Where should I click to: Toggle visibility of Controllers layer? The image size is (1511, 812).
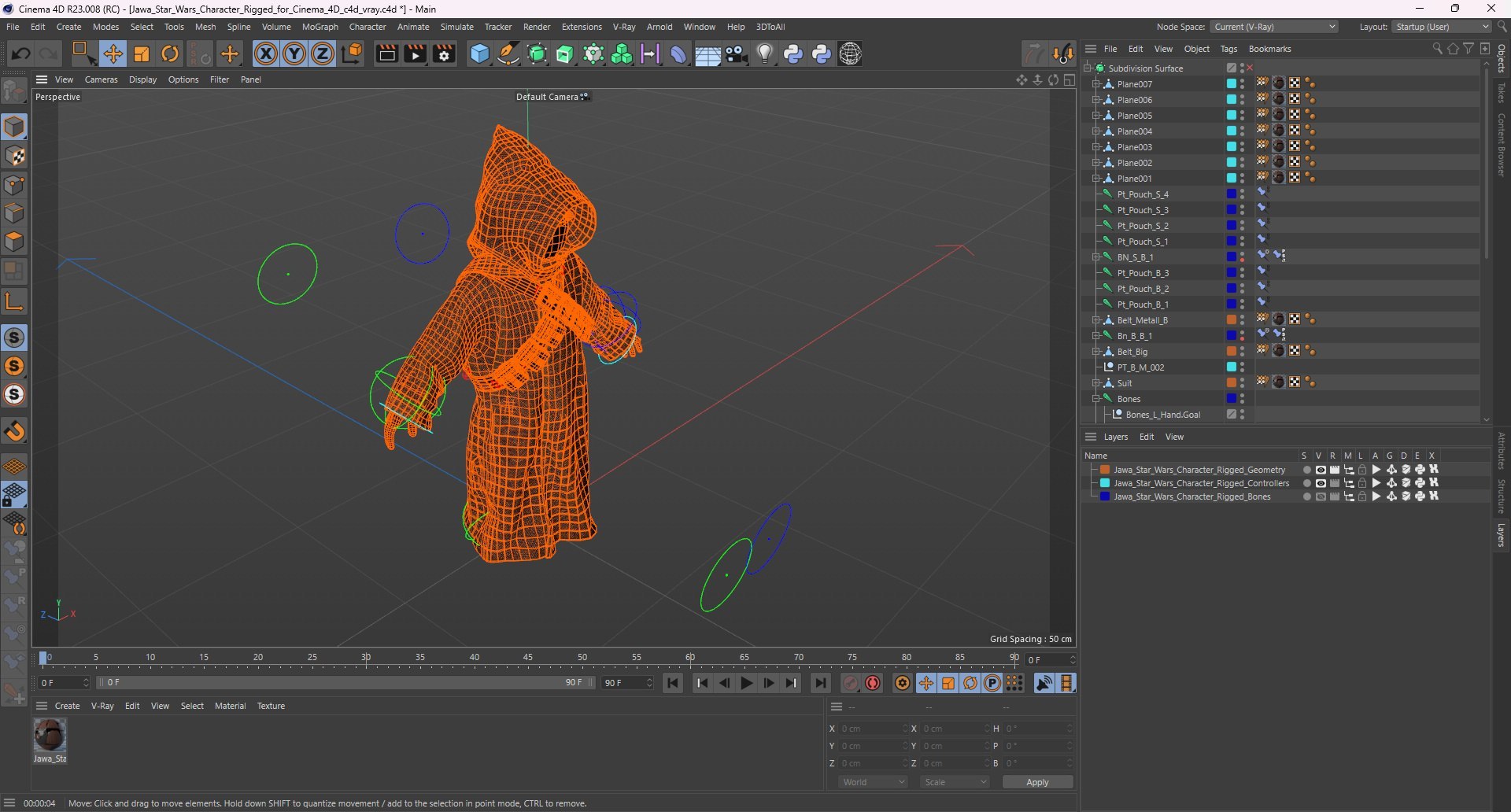[1321, 483]
